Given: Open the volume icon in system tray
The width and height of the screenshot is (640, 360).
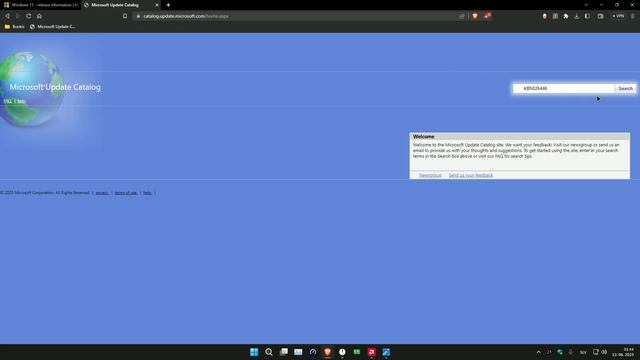Looking at the screenshot, I should click(604, 352).
